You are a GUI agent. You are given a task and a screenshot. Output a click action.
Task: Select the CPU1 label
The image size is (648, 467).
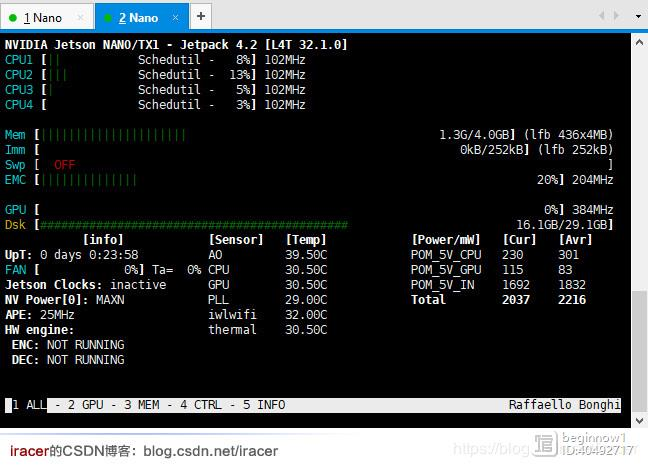(19, 60)
